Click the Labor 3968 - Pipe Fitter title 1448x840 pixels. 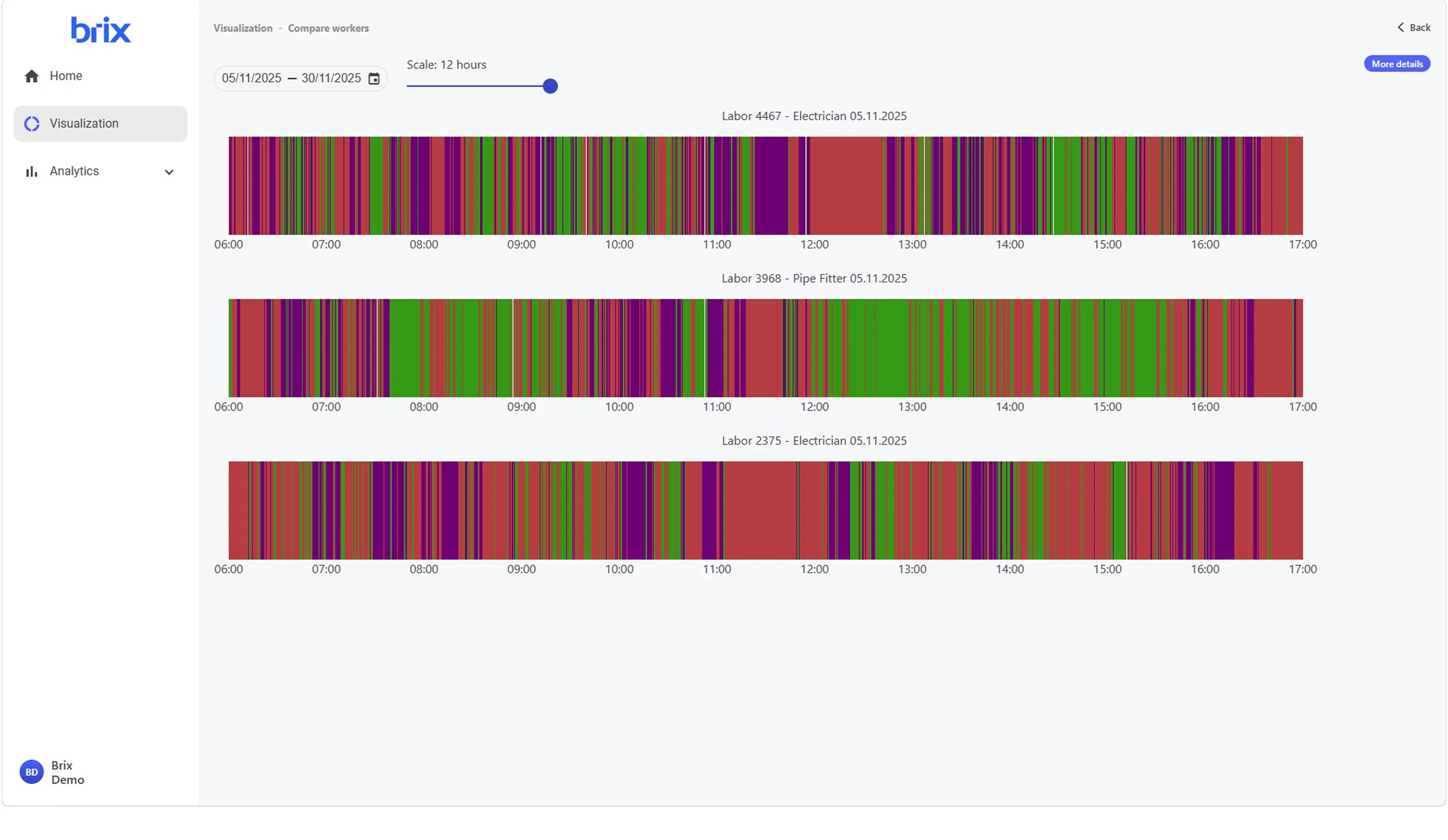pyautogui.click(x=814, y=278)
